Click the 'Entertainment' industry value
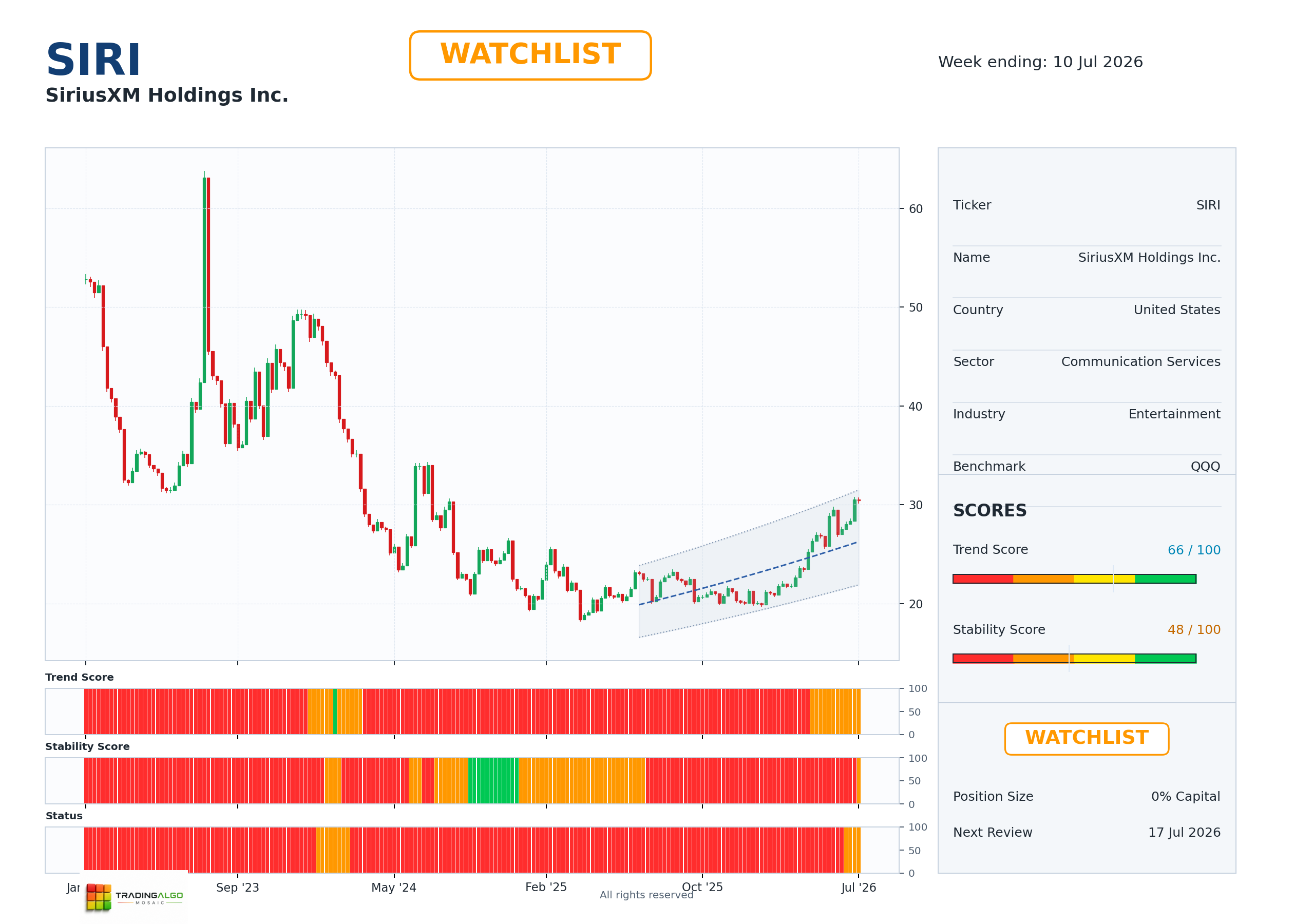This screenshot has width=1294, height=924. coord(1174,414)
